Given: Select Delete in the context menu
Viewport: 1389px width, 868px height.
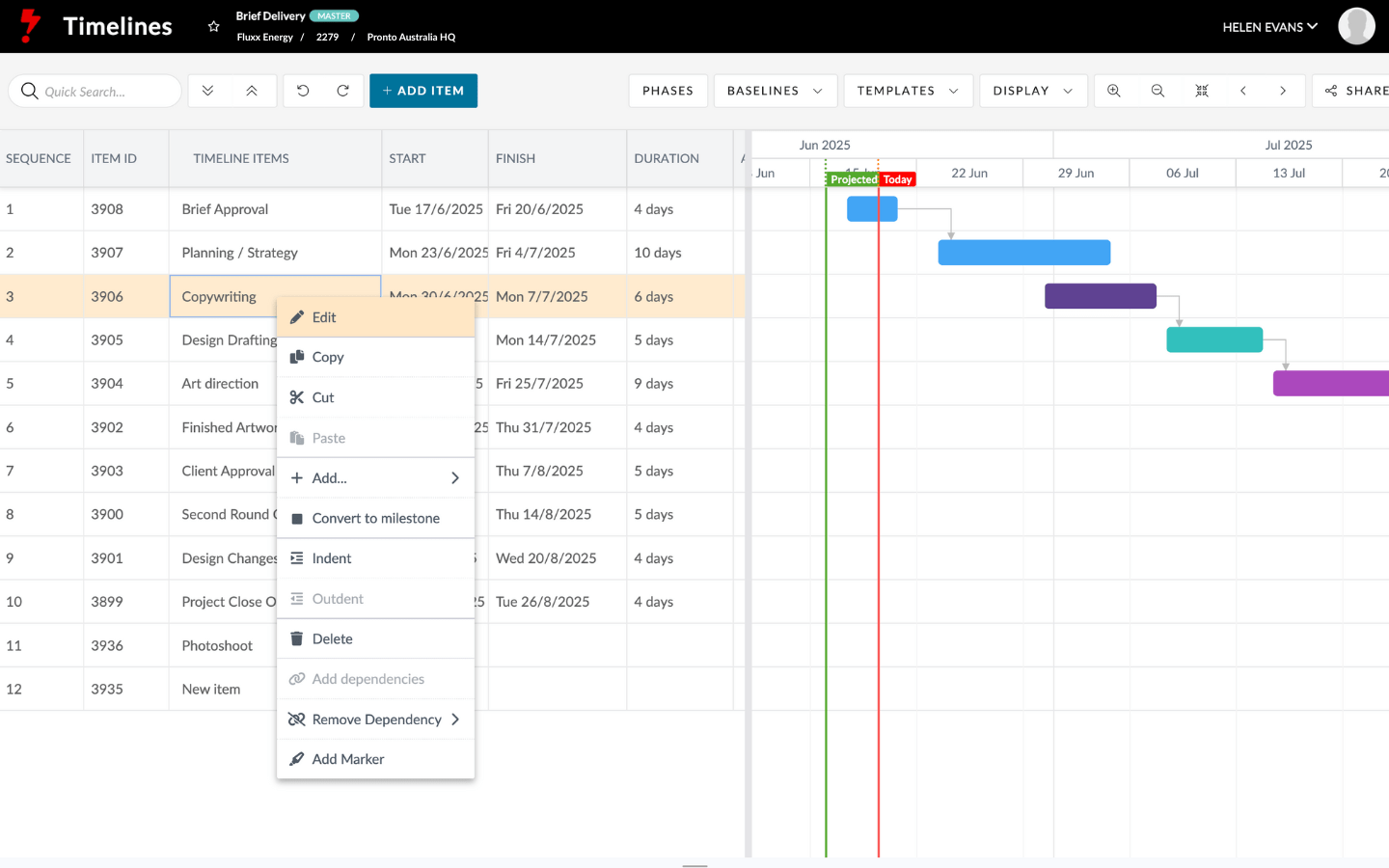Looking at the screenshot, I should (x=376, y=638).
